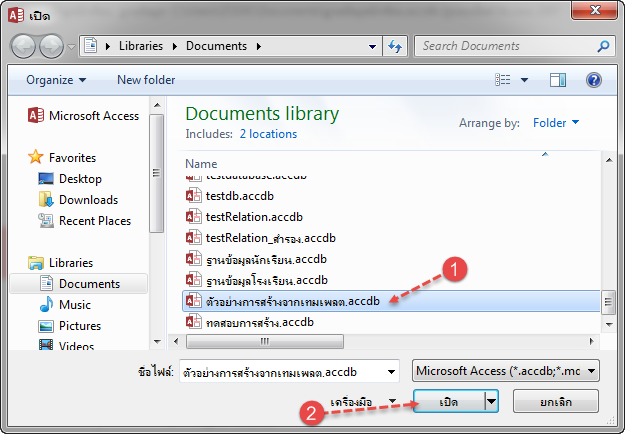Click the ยกเลิก (Cancel) button
625x434 pixels.
click(x=555, y=401)
